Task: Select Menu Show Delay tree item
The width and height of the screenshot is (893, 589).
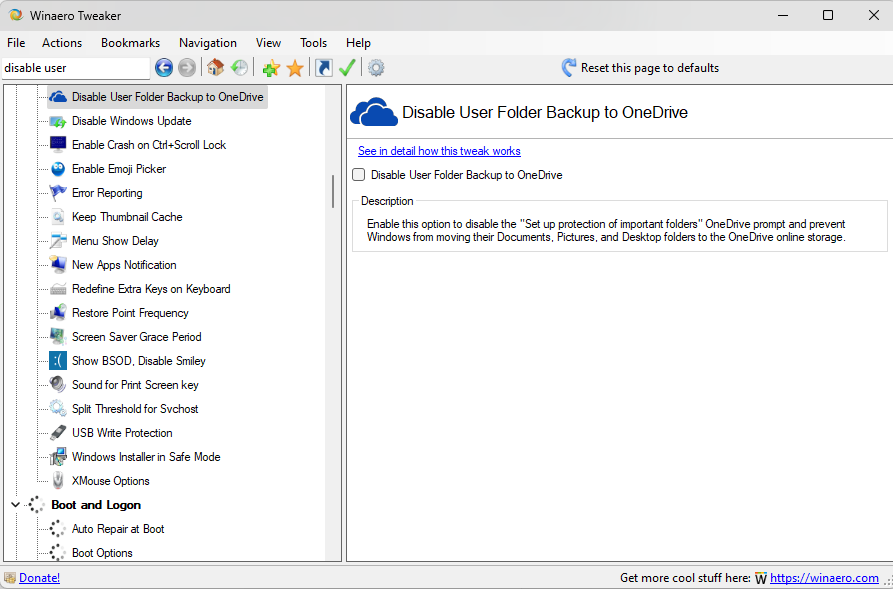Action: (115, 241)
